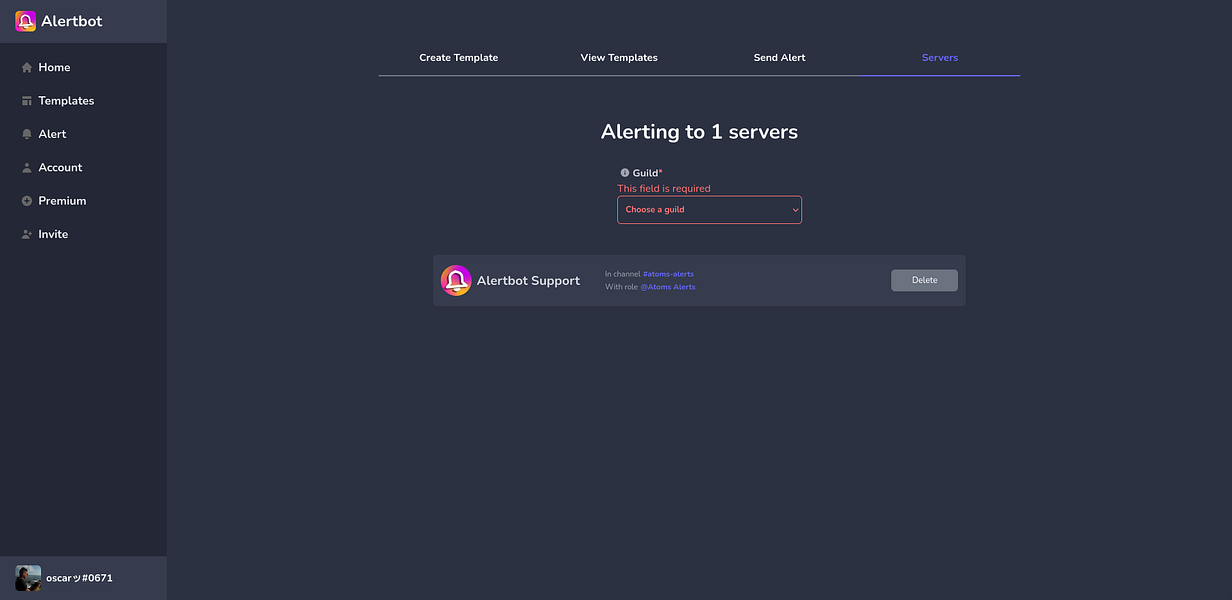
Task: Open Premium using the plus-circle icon
Action: [26, 200]
